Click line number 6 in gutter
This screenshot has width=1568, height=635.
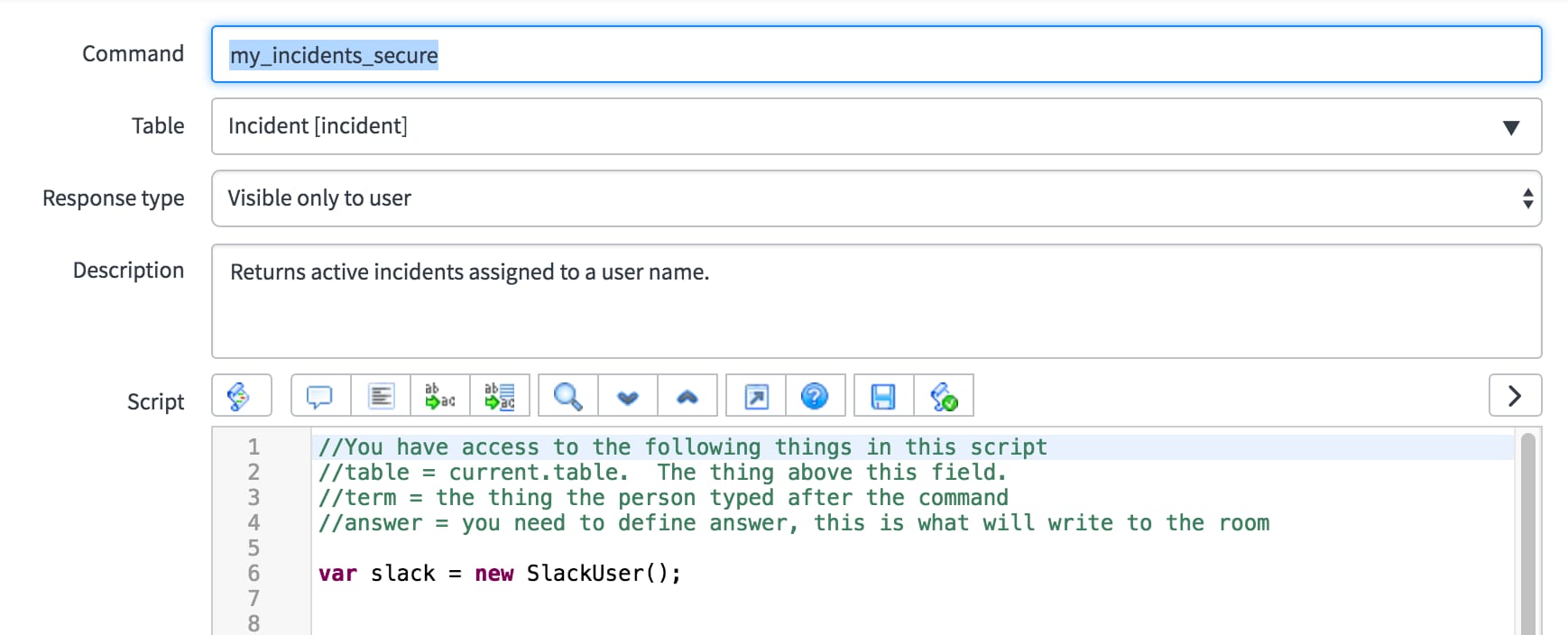254,574
